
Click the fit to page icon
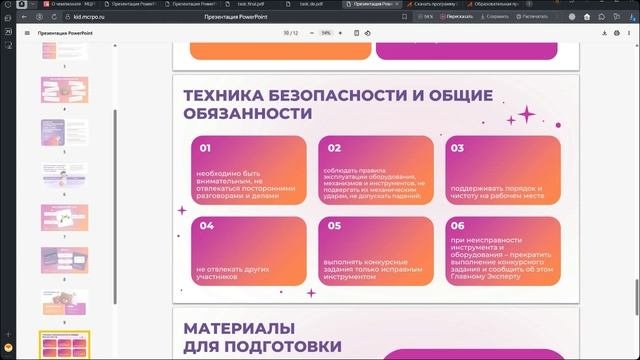pos(356,33)
